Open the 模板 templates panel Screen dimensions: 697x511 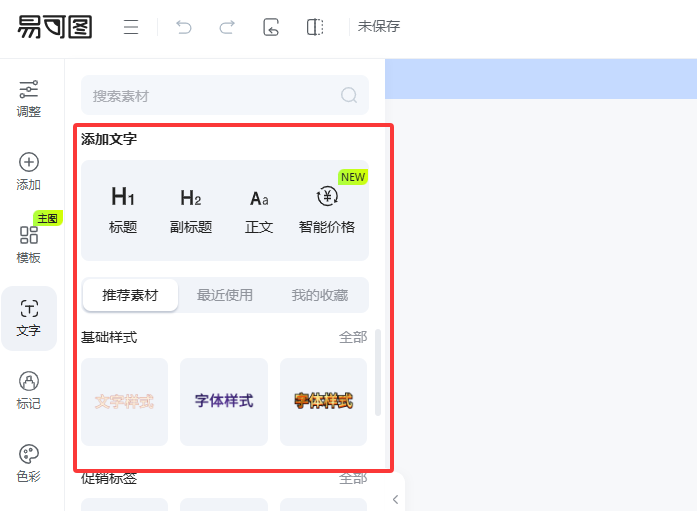pos(29,245)
